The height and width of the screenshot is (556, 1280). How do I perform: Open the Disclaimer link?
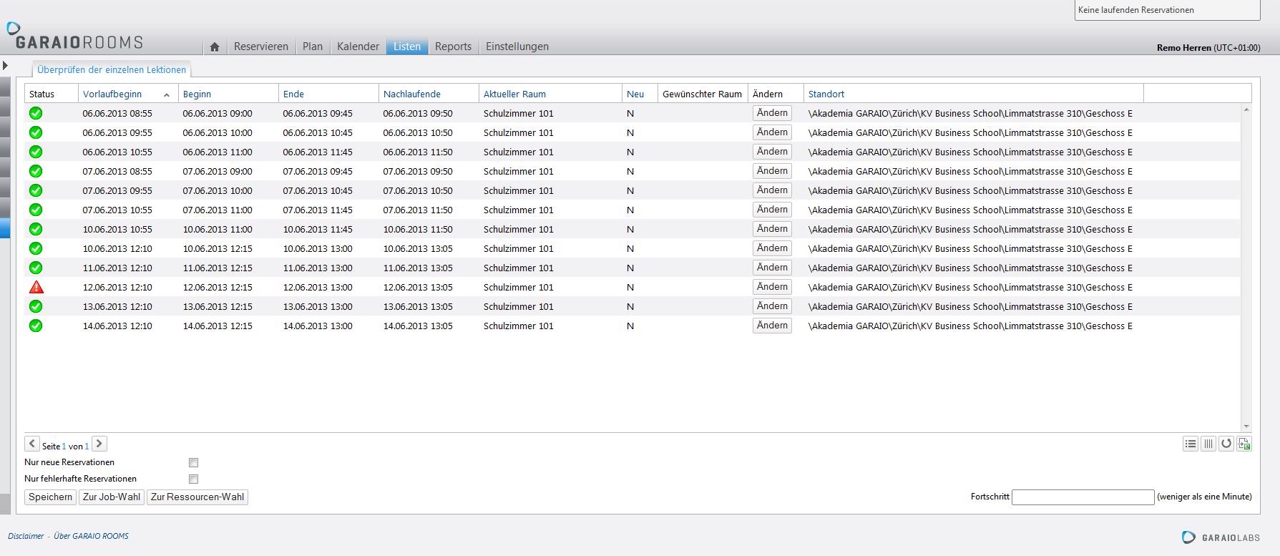coord(26,536)
